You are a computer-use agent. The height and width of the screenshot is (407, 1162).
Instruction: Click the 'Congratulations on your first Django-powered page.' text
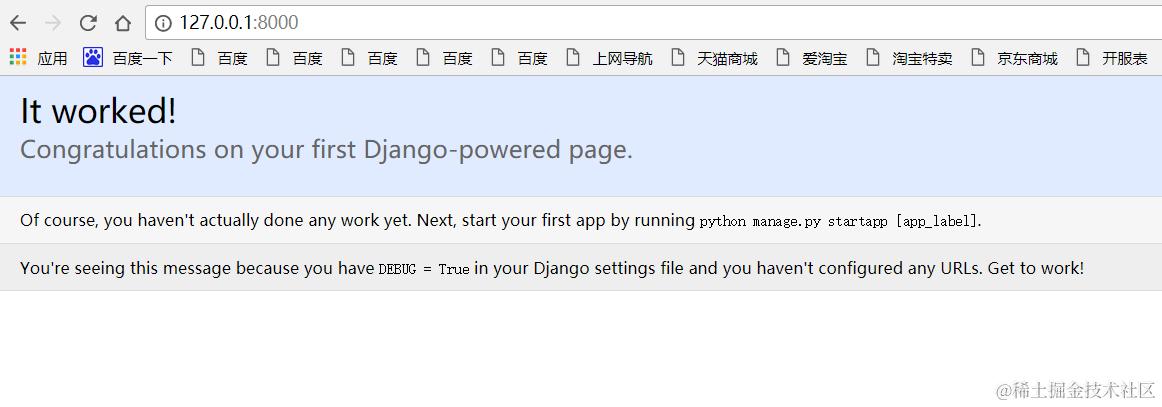click(327, 150)
